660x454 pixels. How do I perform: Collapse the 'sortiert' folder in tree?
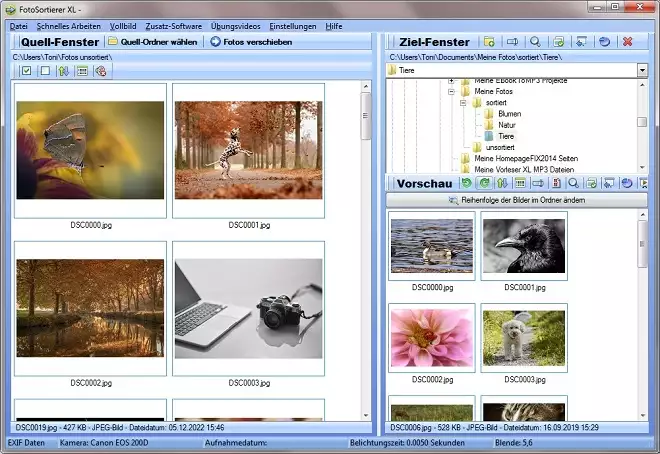pos(463,103)
